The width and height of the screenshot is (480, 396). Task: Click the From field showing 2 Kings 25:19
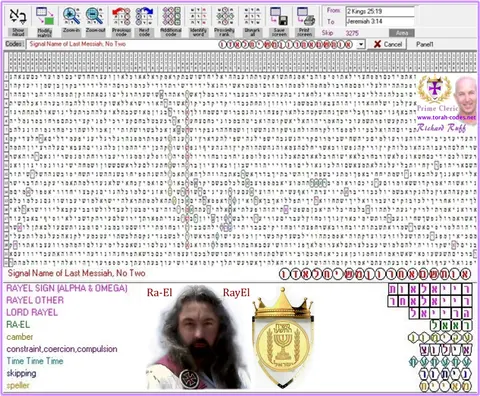pyautogui.click(x=380, y=11)
